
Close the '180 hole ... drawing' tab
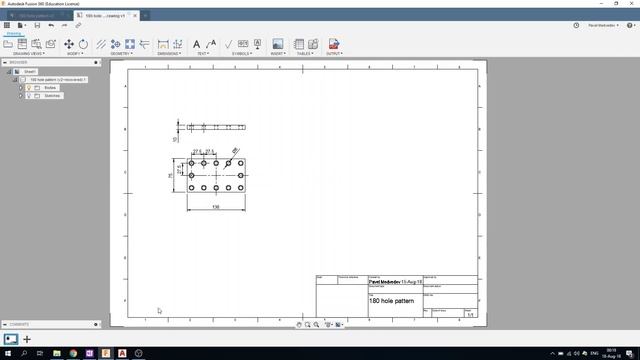[135, 16]
